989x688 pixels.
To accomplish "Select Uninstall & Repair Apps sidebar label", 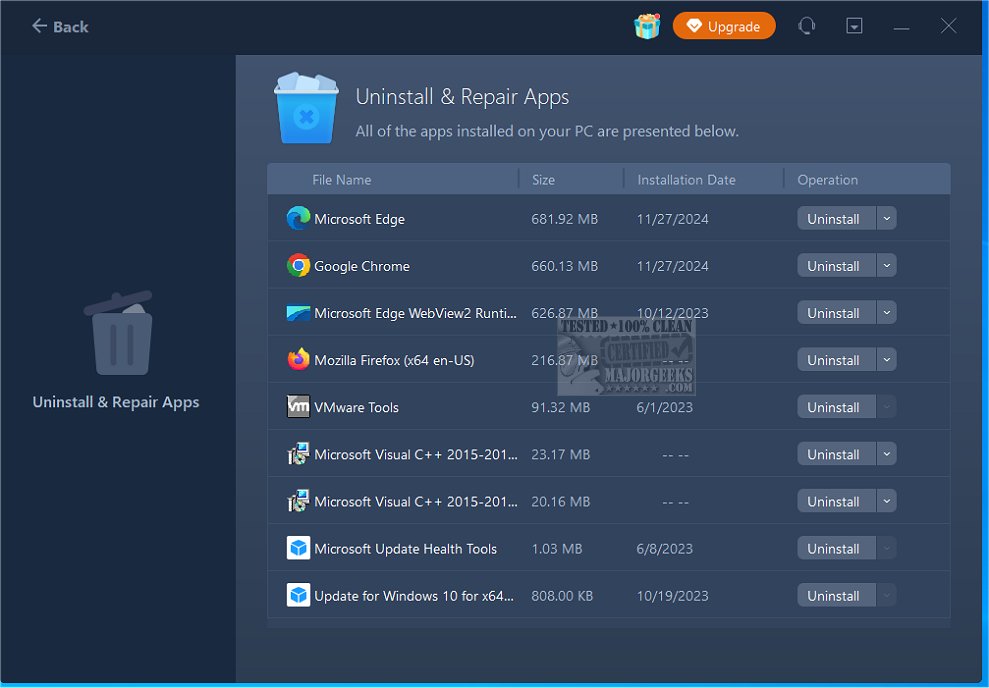I will [x=116, y=402].
